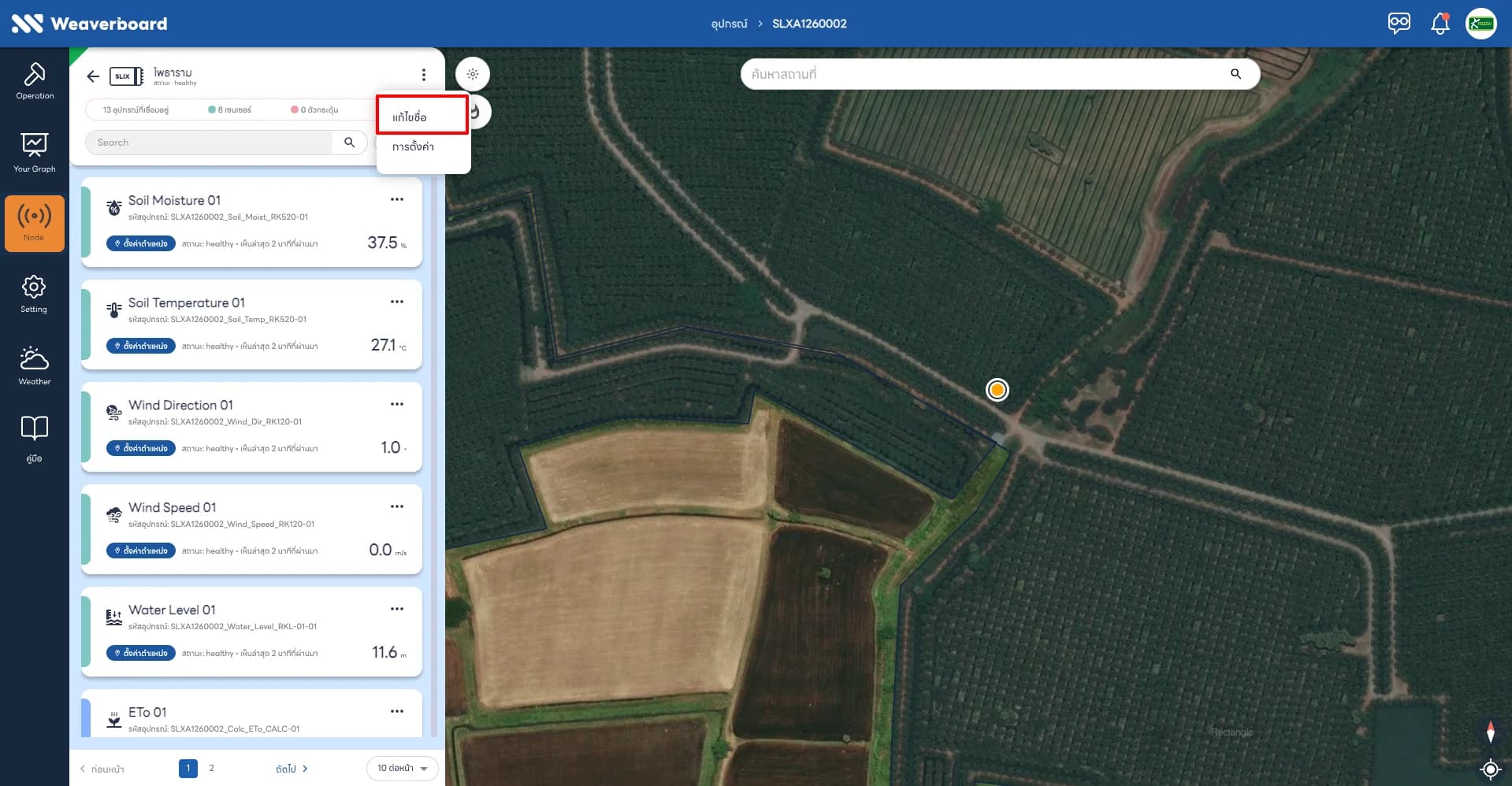Click the chat assistant icon in header
Screen dimensions: 1512x786
[x=1399, y=24]
